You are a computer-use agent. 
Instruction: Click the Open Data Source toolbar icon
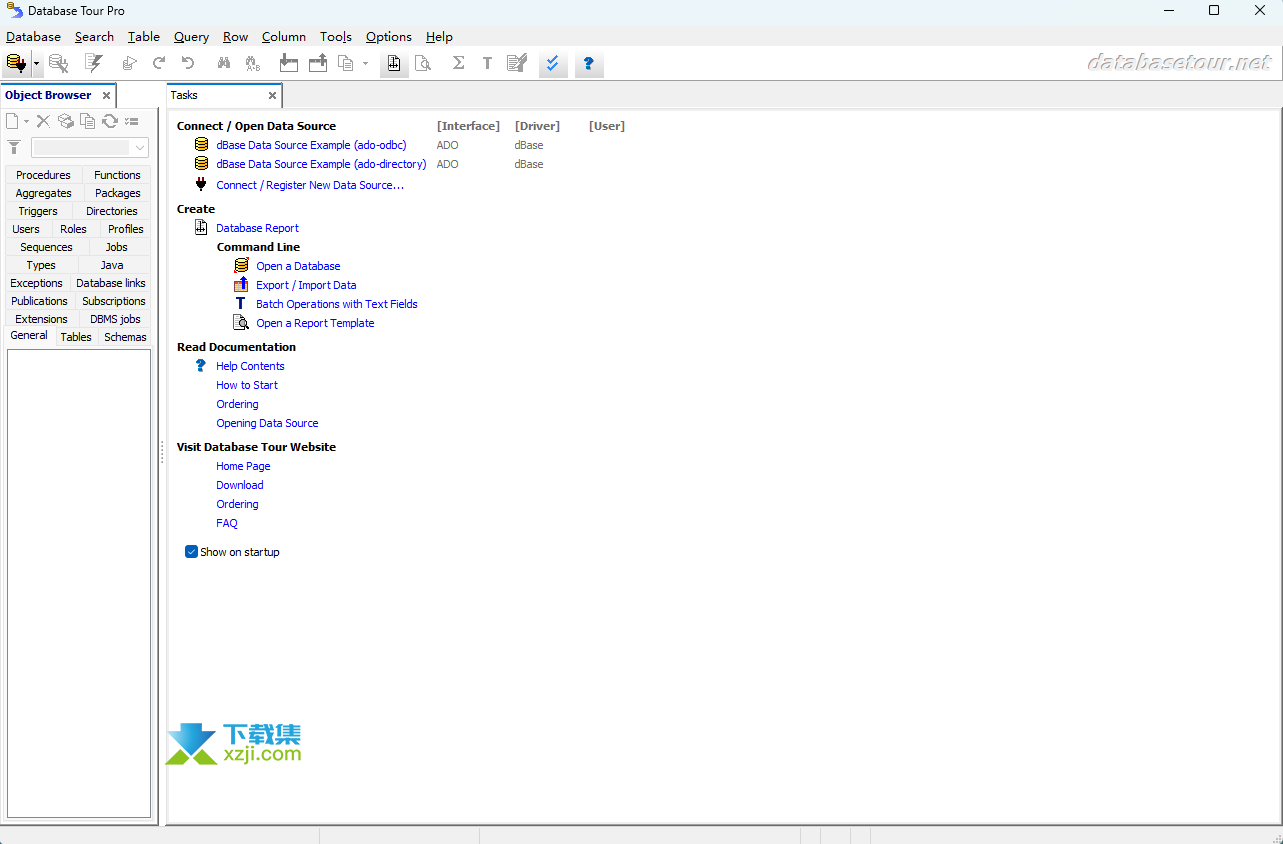click(16, 64)
